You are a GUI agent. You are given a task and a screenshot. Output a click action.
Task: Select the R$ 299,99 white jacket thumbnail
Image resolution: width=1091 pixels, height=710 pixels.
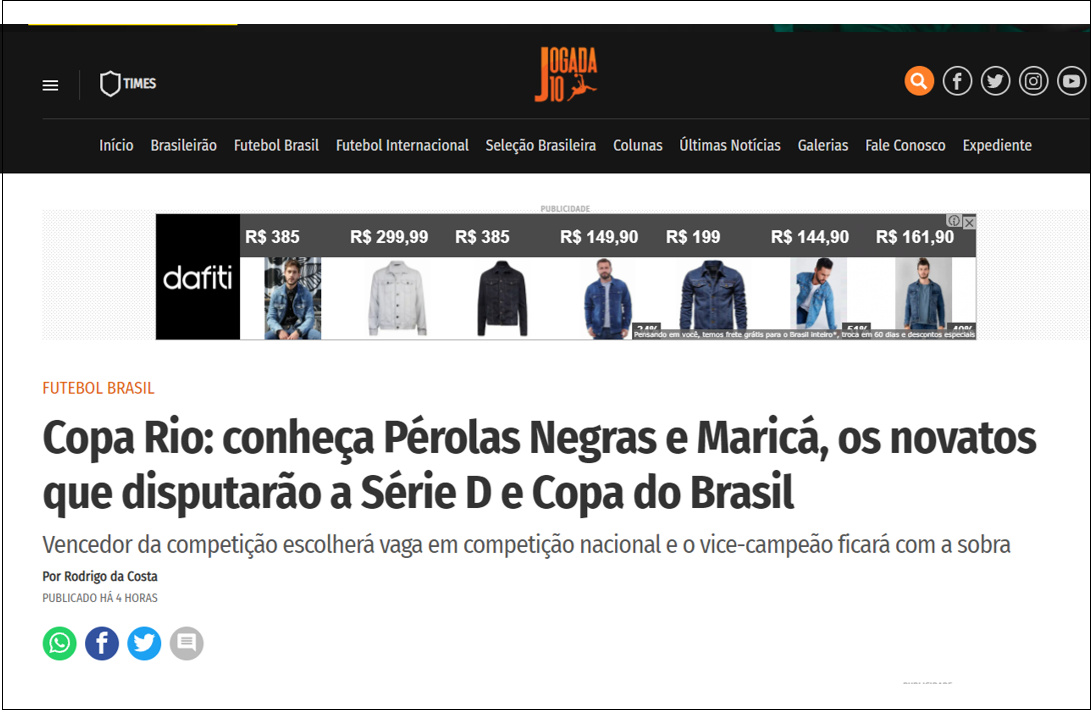[397, 298]
